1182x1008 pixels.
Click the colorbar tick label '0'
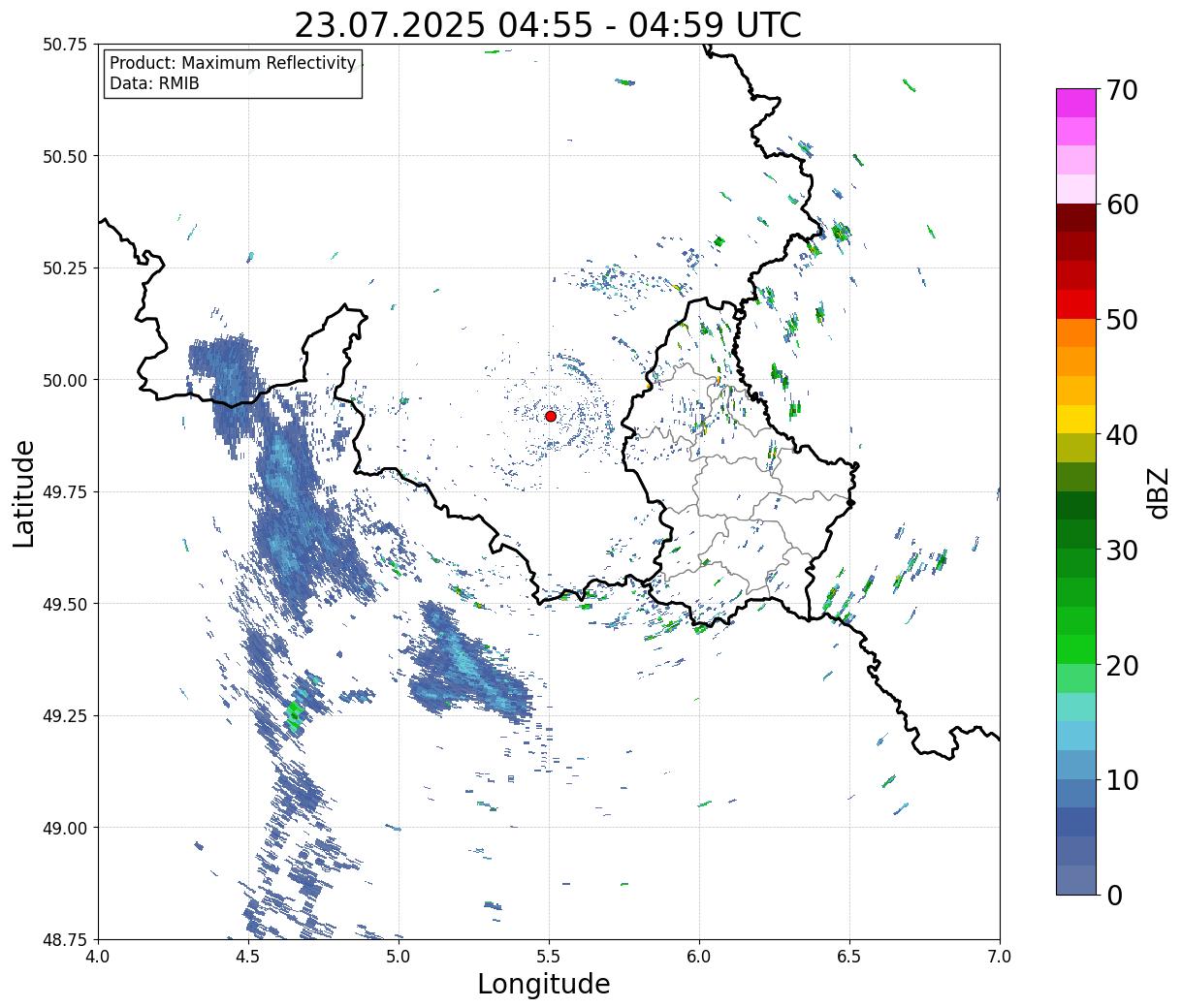[x=1114, y=895]
